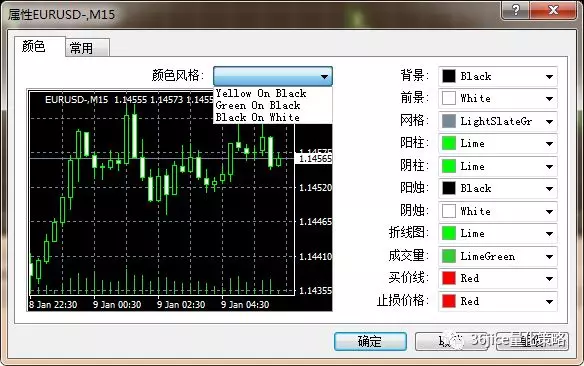Open the 阳烛 color dropdown
The height and width of the screenshot is (366, 584).
tap(498, 189)
